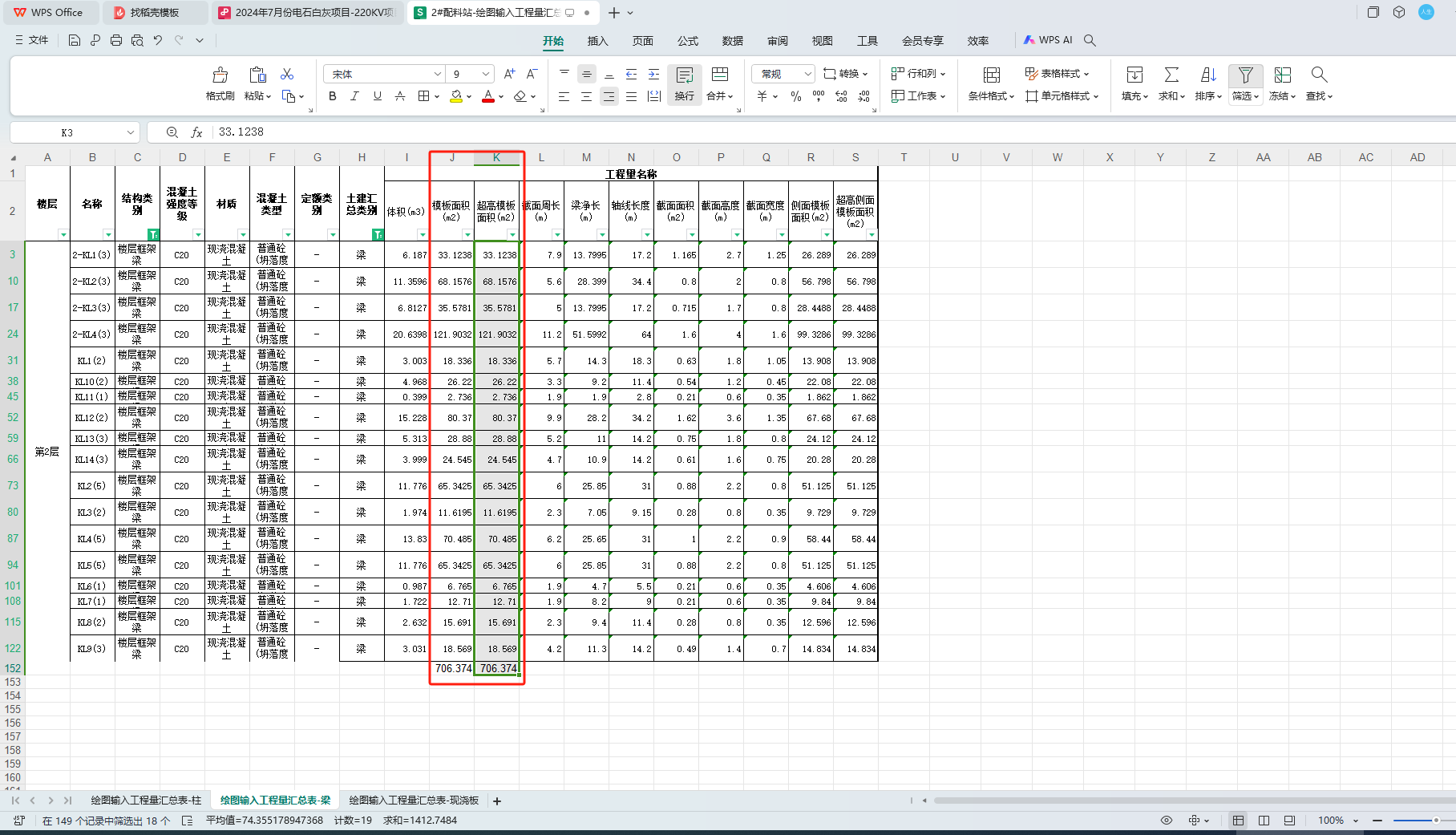Toggle the Wrap Text (换行) button

pos(685,83)
